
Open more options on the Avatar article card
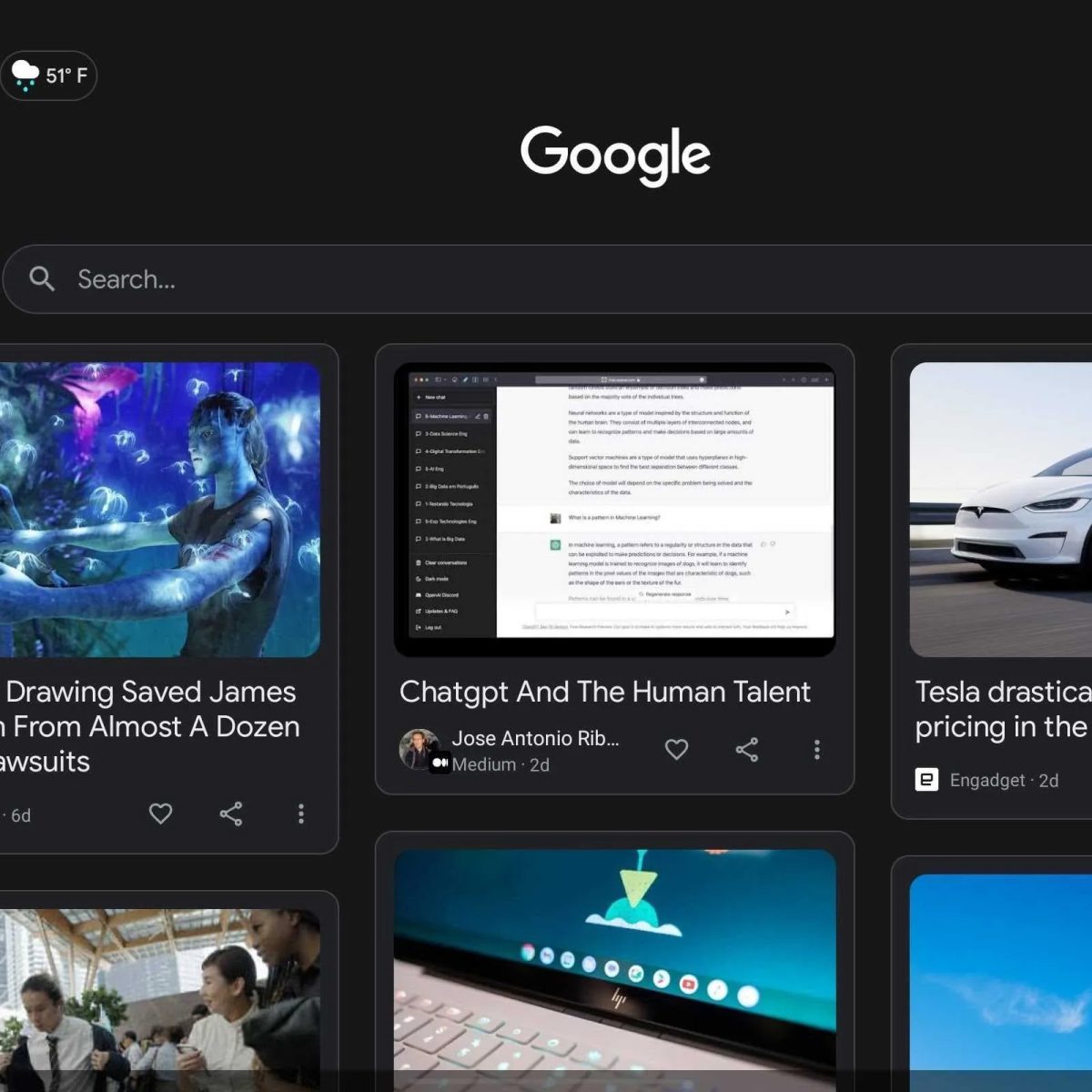pos(301,814)
